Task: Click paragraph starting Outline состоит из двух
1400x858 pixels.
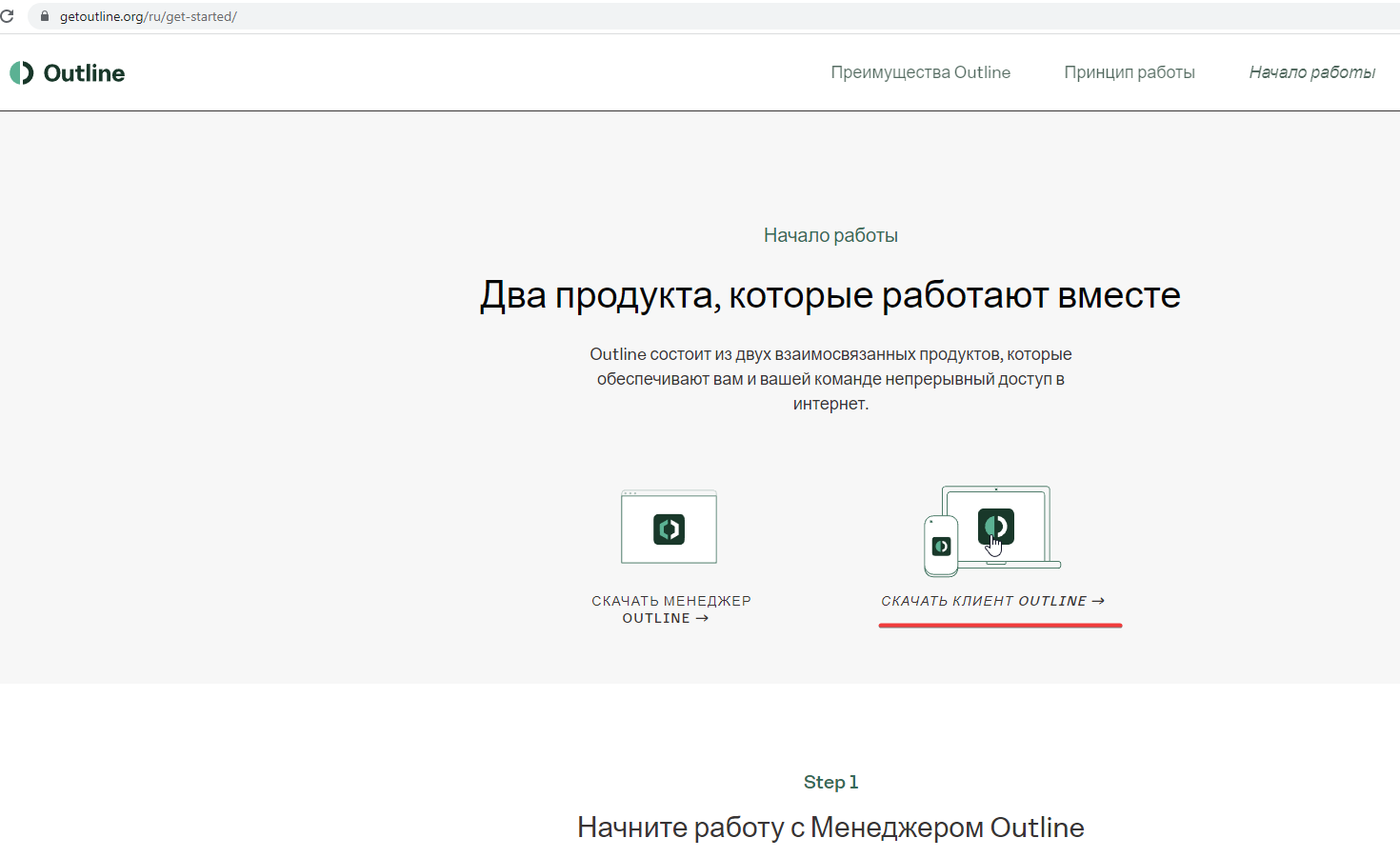Action: [830, 379]
